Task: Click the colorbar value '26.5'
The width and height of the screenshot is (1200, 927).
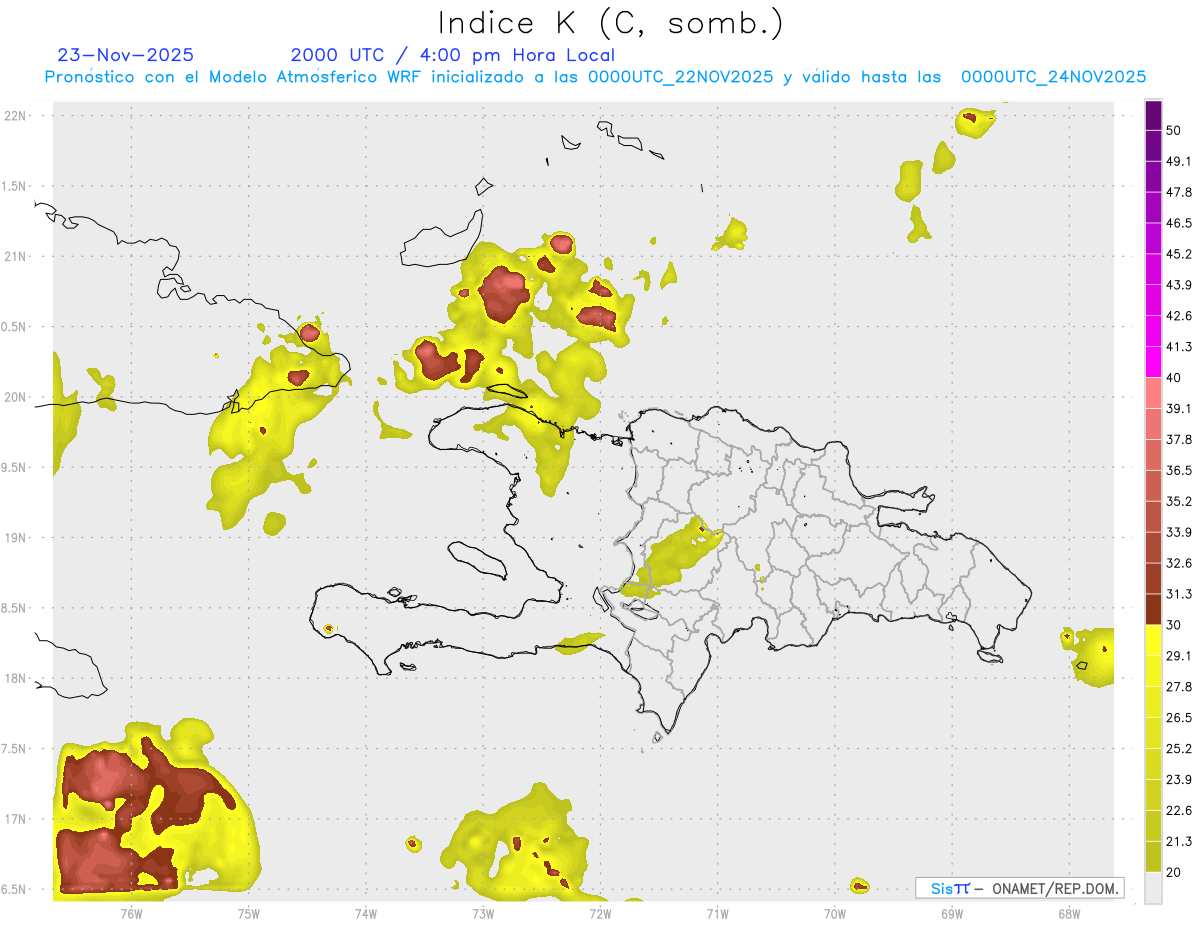Action: coord(1179,718)
